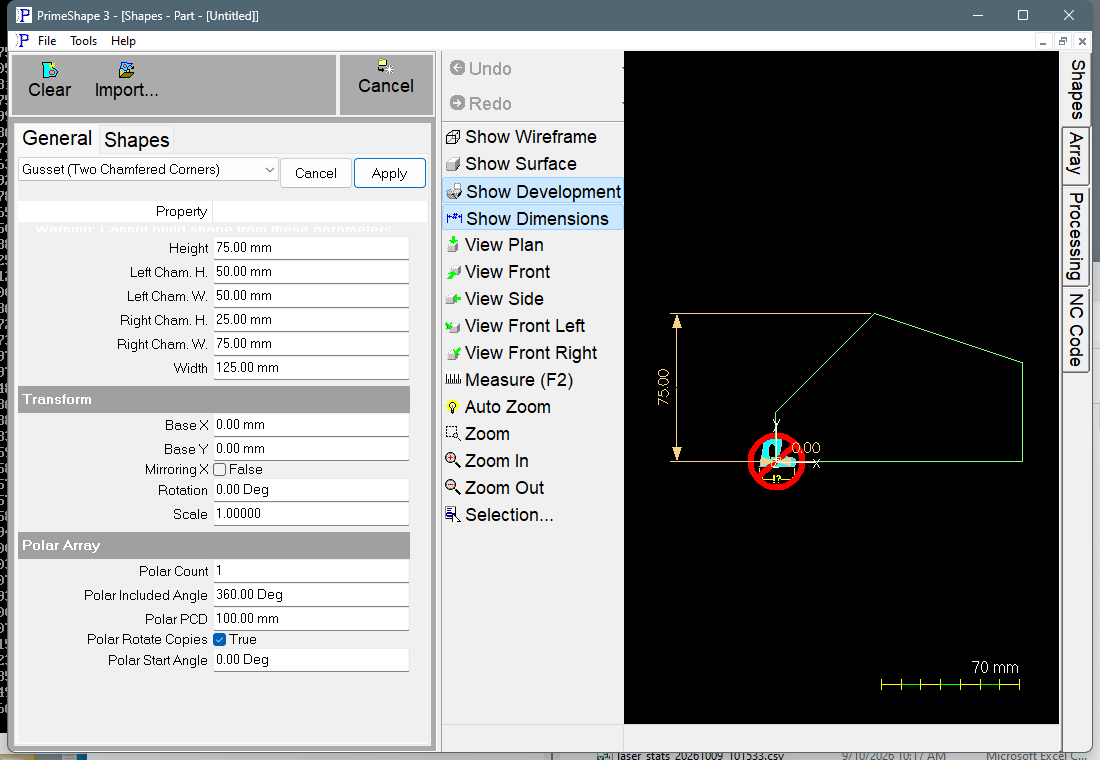Switch to View Side
Image resolution: width=1100 pixels, height=760 pixels.
[495, 299]
